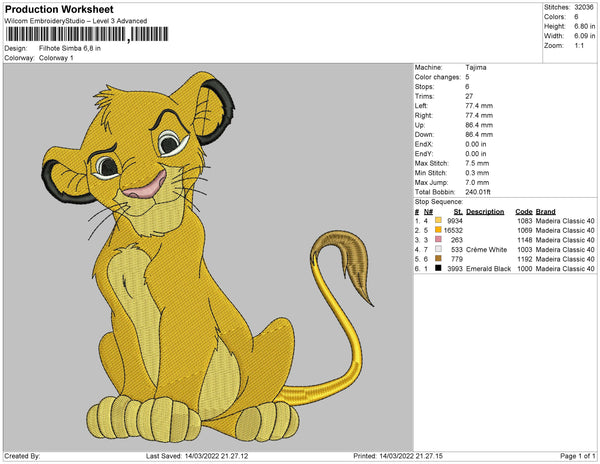Click thread code '1148'
The width and height of the screenshot is (600, 464).
[x=525, y=240]
